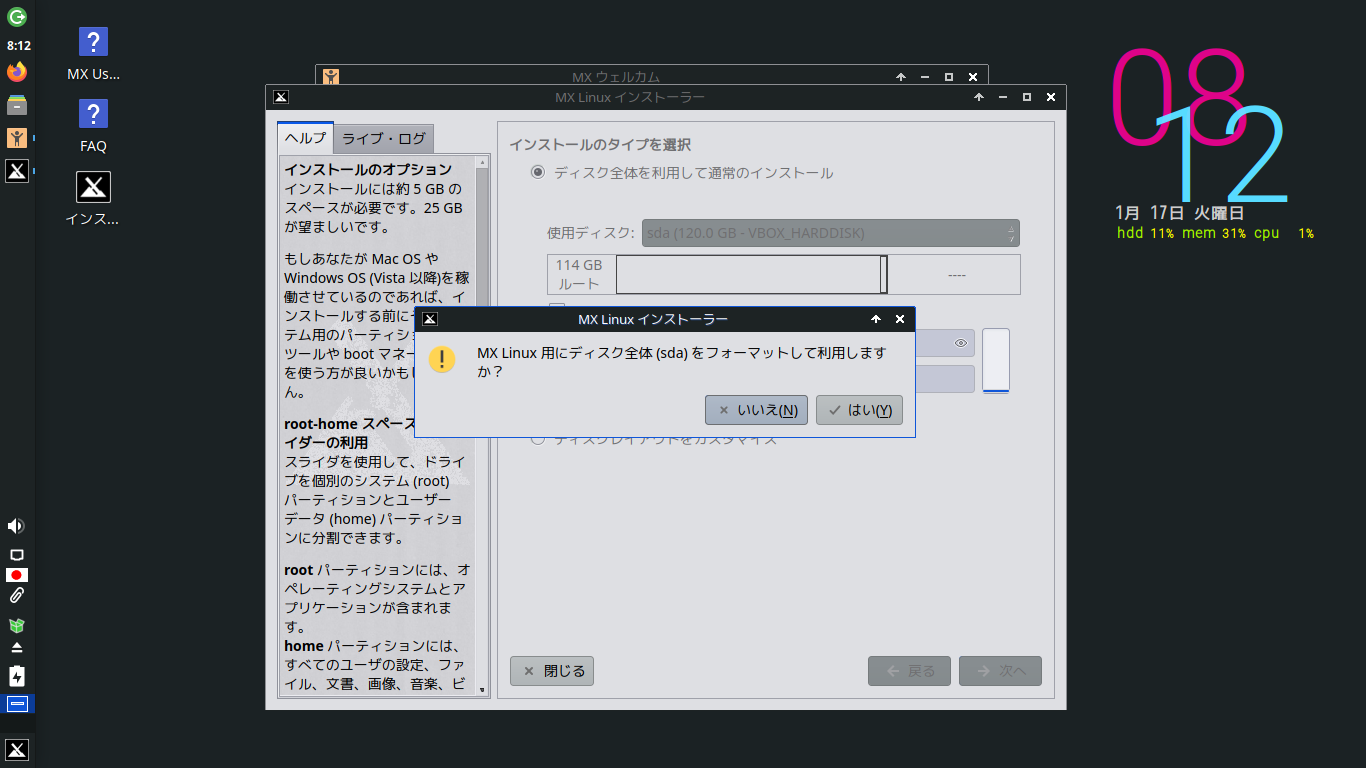Minimize the MX Linux installer window
This screenshot has width=1366, height=768.
click(x=1003, y=97)
